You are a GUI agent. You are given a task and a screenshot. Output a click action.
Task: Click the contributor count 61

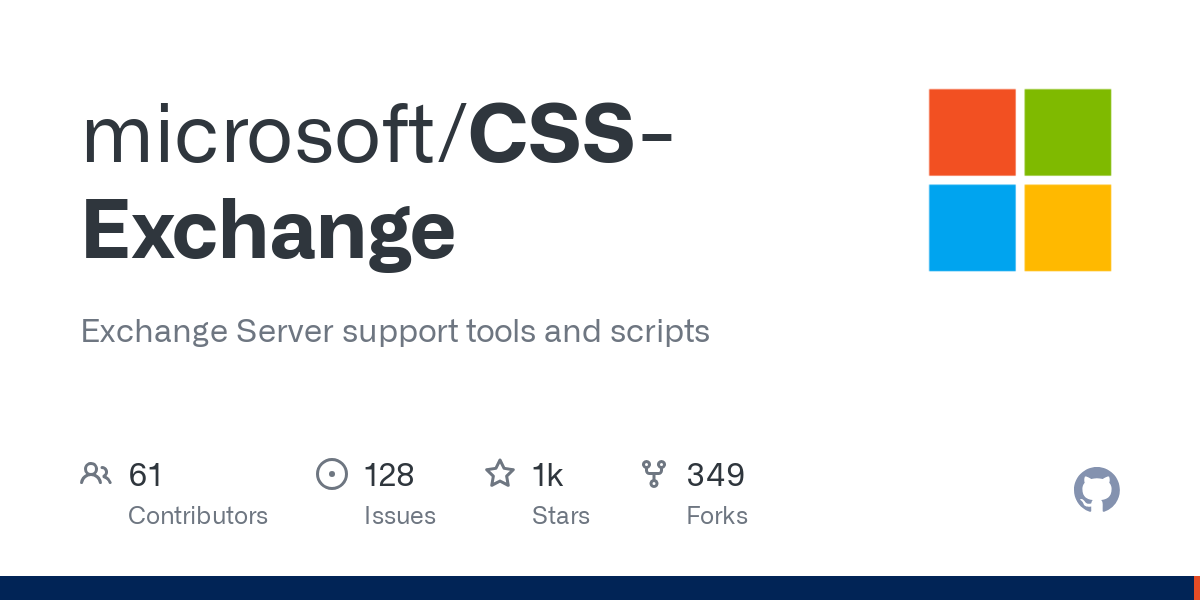(145, 475)
